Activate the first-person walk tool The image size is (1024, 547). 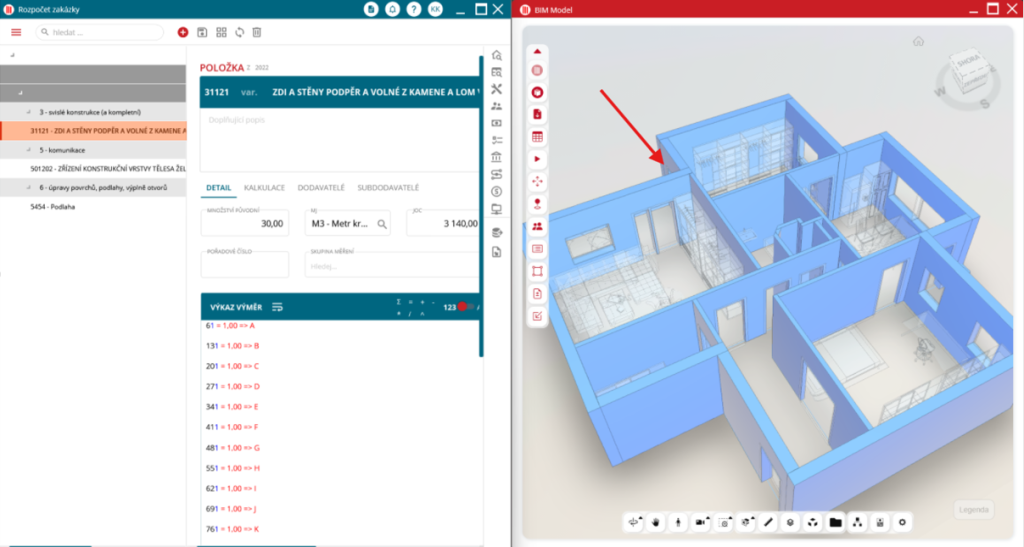coord(678,522)
